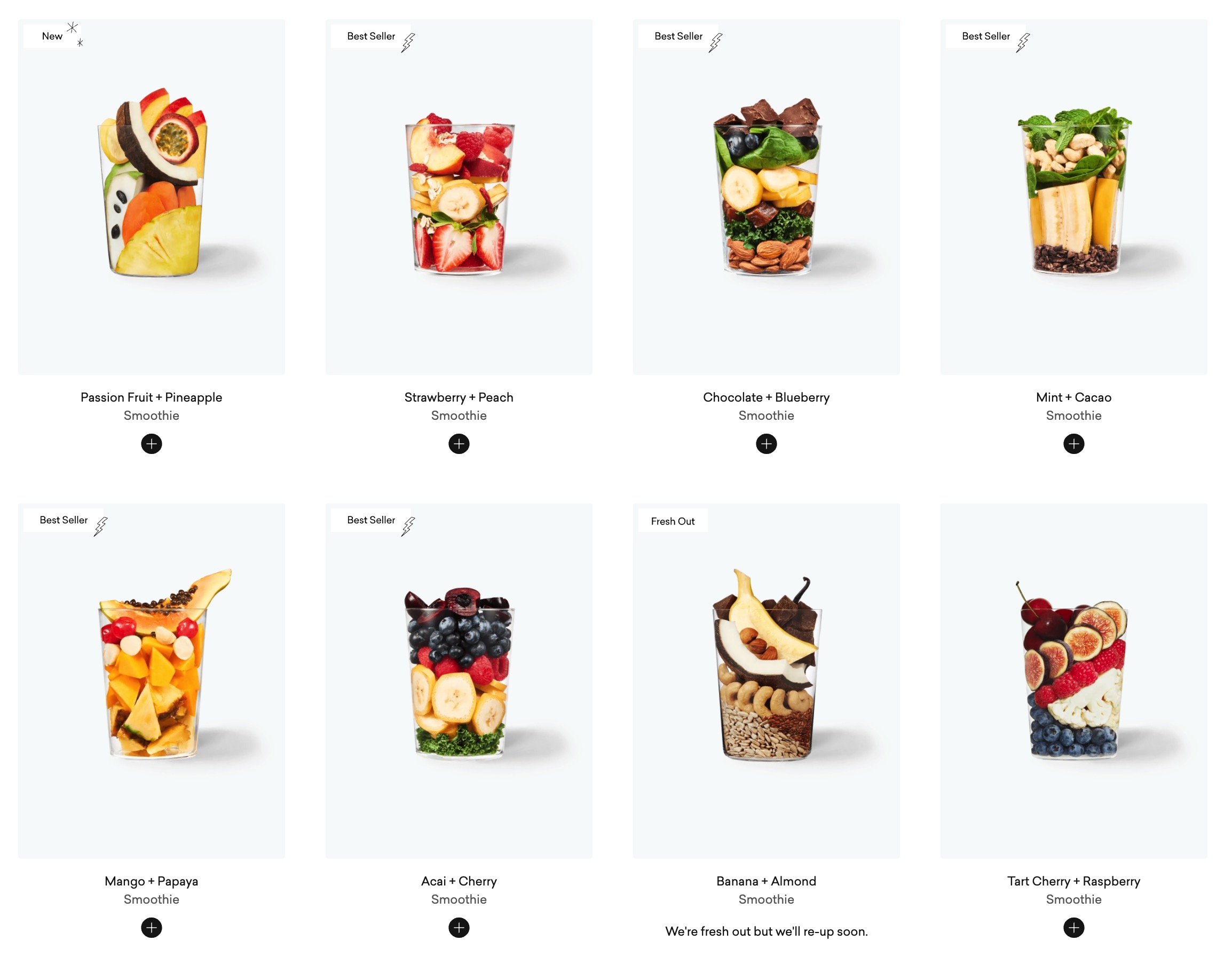Click the Tart Cherry + Raspberry title

[1074, 881]
